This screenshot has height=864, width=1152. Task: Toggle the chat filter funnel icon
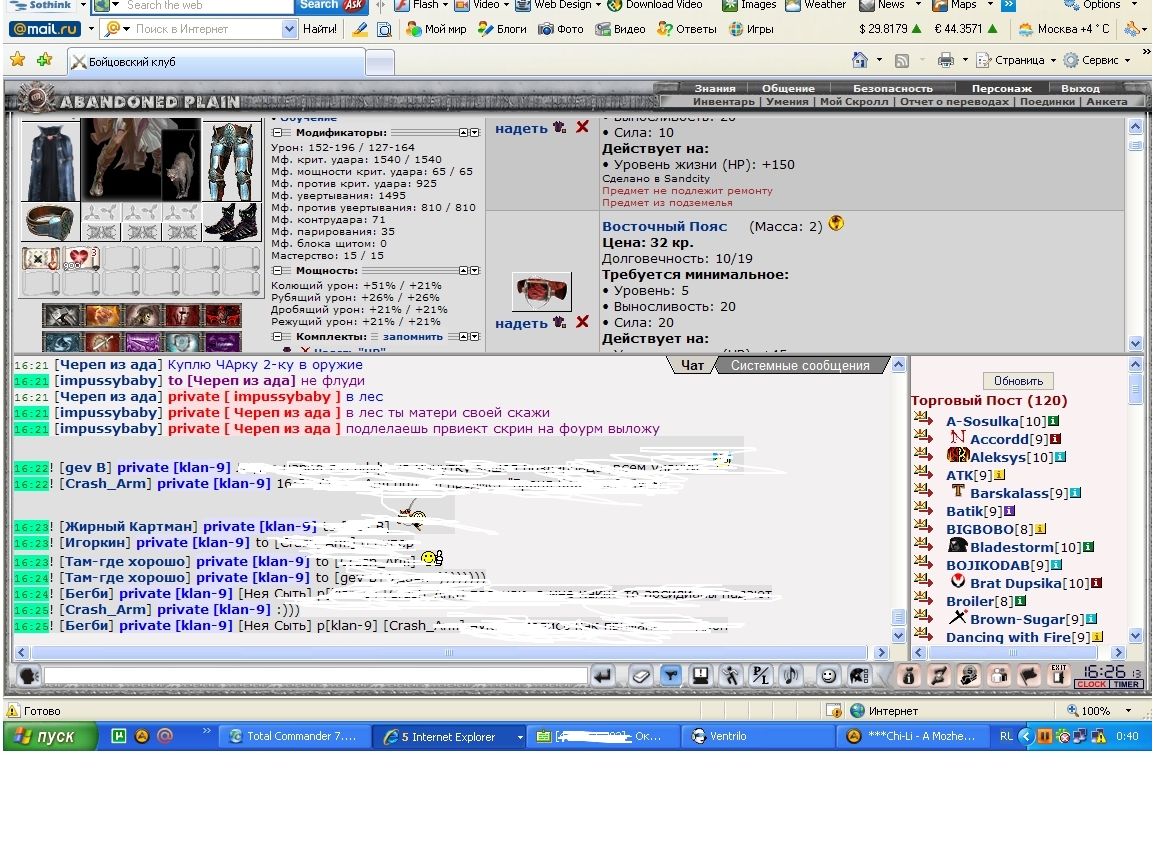coord(671,675)
